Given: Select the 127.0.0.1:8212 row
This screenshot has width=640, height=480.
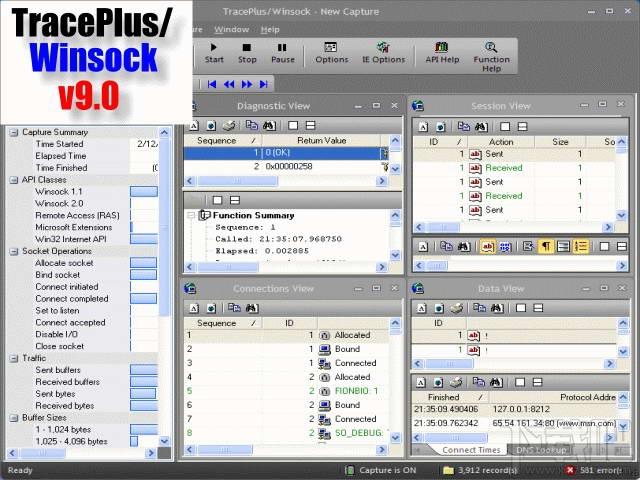Looking at the screenshot, I should pyautogui.click(x=515, y=409).
